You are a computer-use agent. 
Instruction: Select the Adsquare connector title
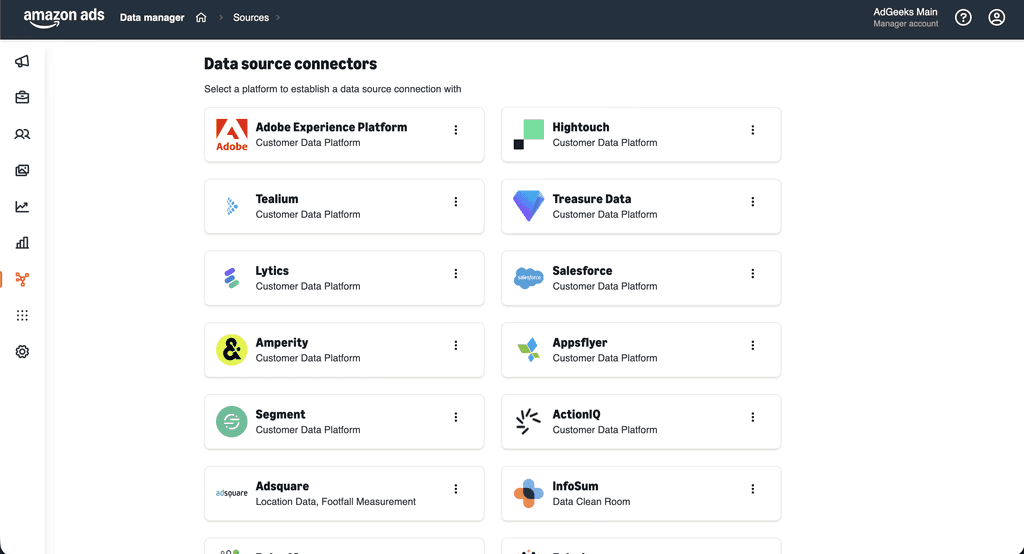(282, 487)
